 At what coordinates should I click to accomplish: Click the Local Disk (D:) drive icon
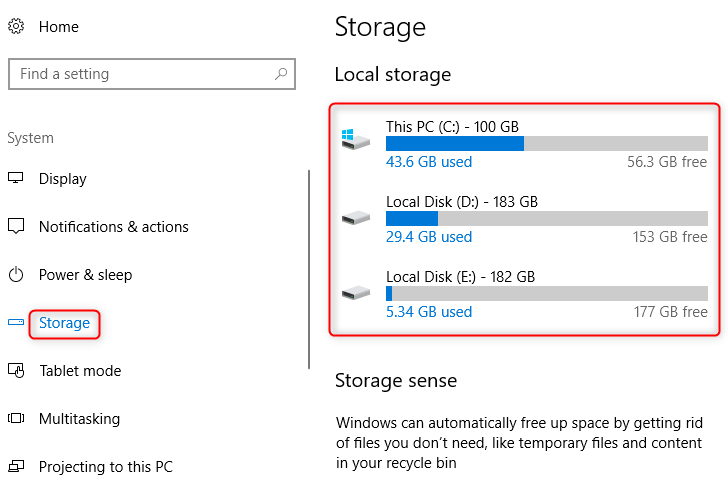[354, 217]
